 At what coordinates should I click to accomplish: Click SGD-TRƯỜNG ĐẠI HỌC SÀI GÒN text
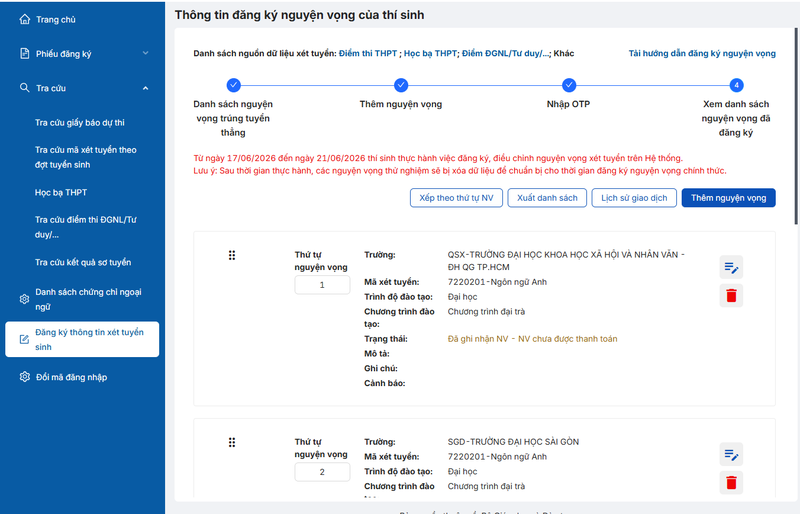[x=513, y=442]
